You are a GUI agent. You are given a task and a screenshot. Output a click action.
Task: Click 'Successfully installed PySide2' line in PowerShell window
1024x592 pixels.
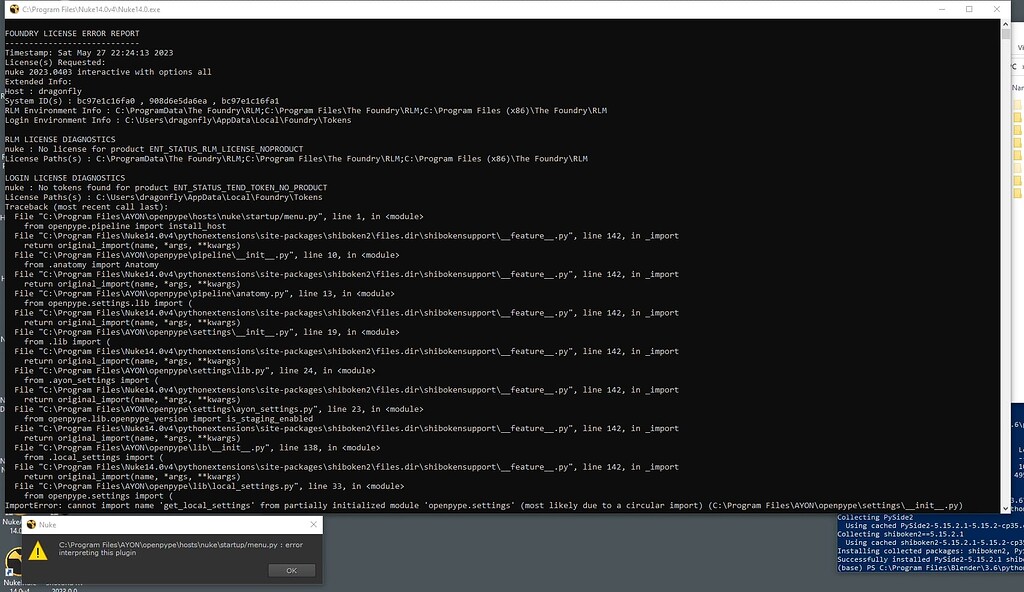point(931,560)
